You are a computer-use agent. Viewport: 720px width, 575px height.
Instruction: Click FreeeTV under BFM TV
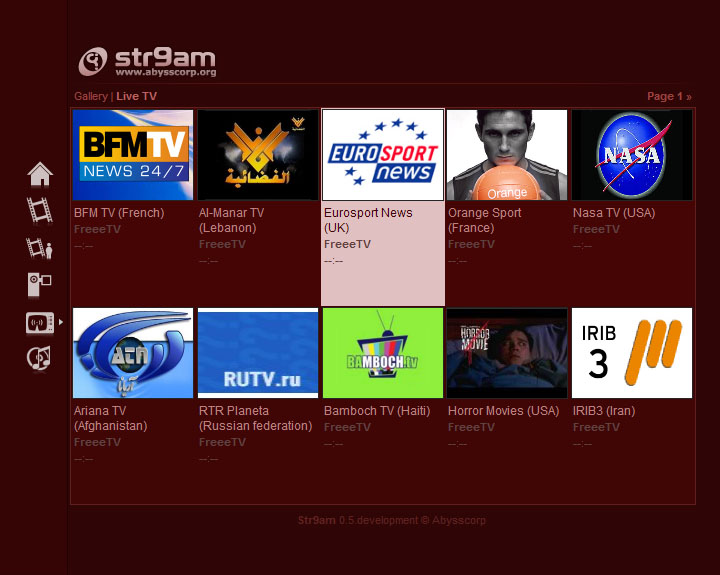(x=97, y=229)
